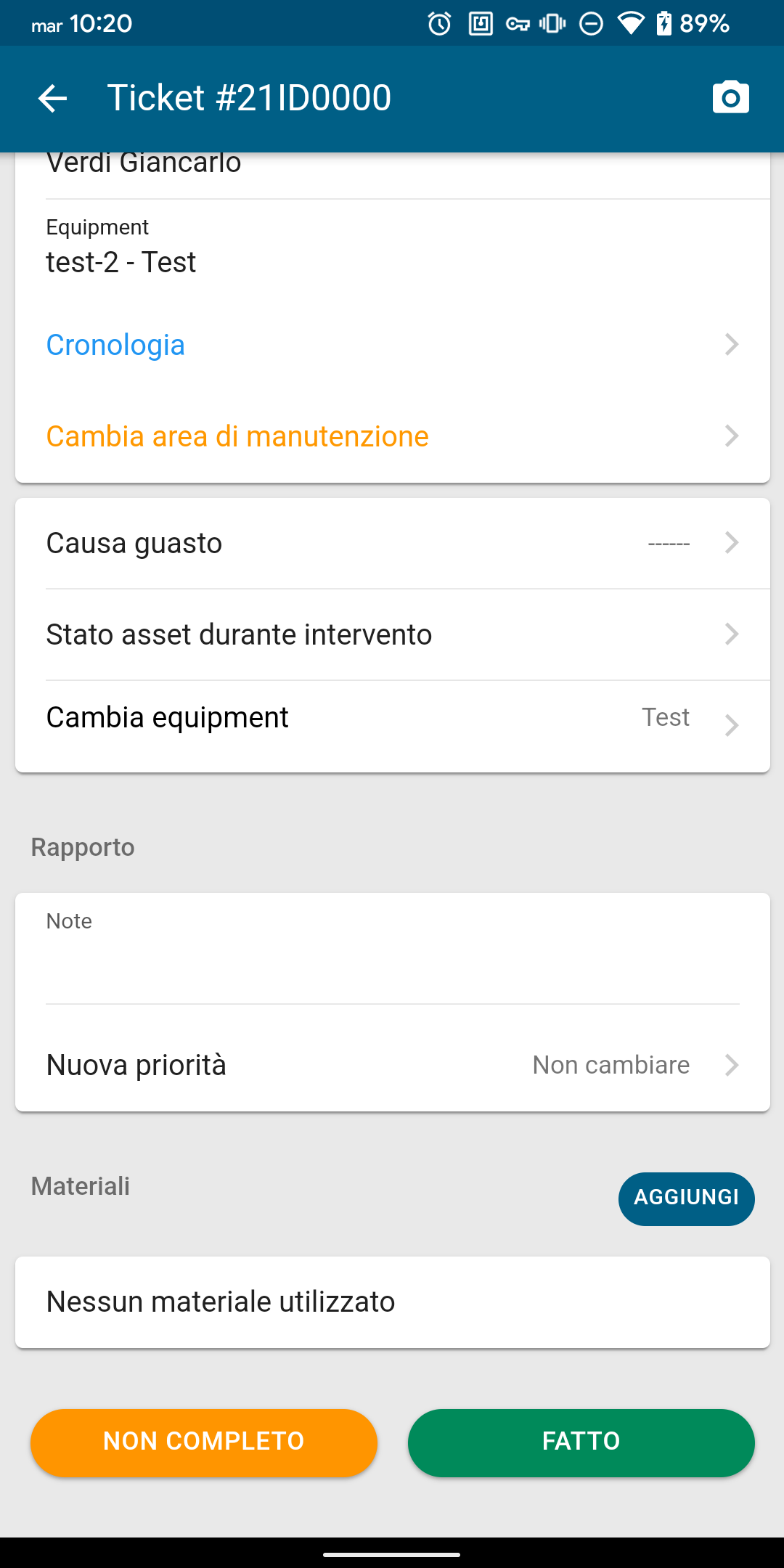Viewport: 784px width, 1568px height.
Task: Expand the Causa guasto chevron
Action: tap(731, 542)
